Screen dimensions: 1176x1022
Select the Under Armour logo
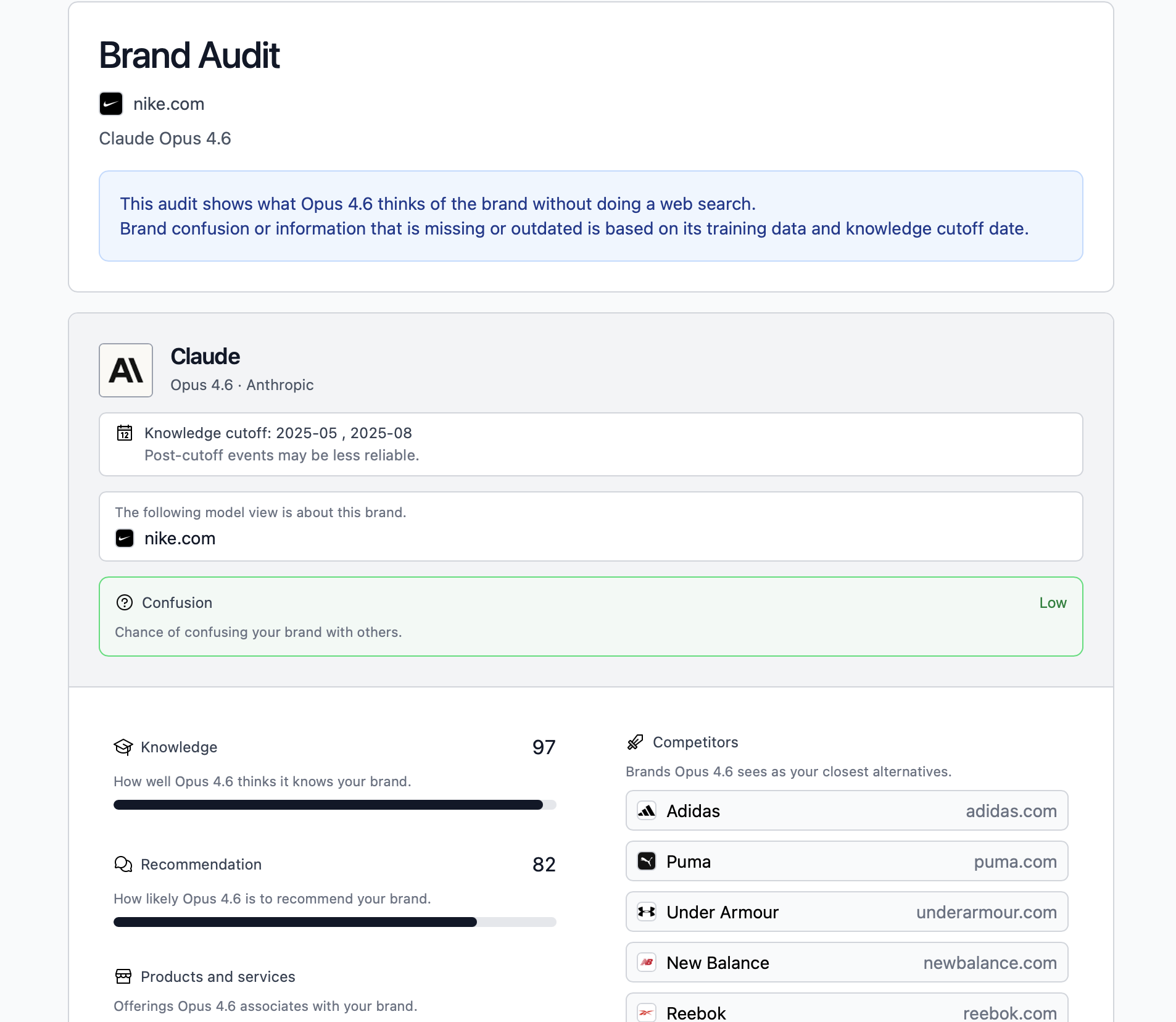[647, 912]
